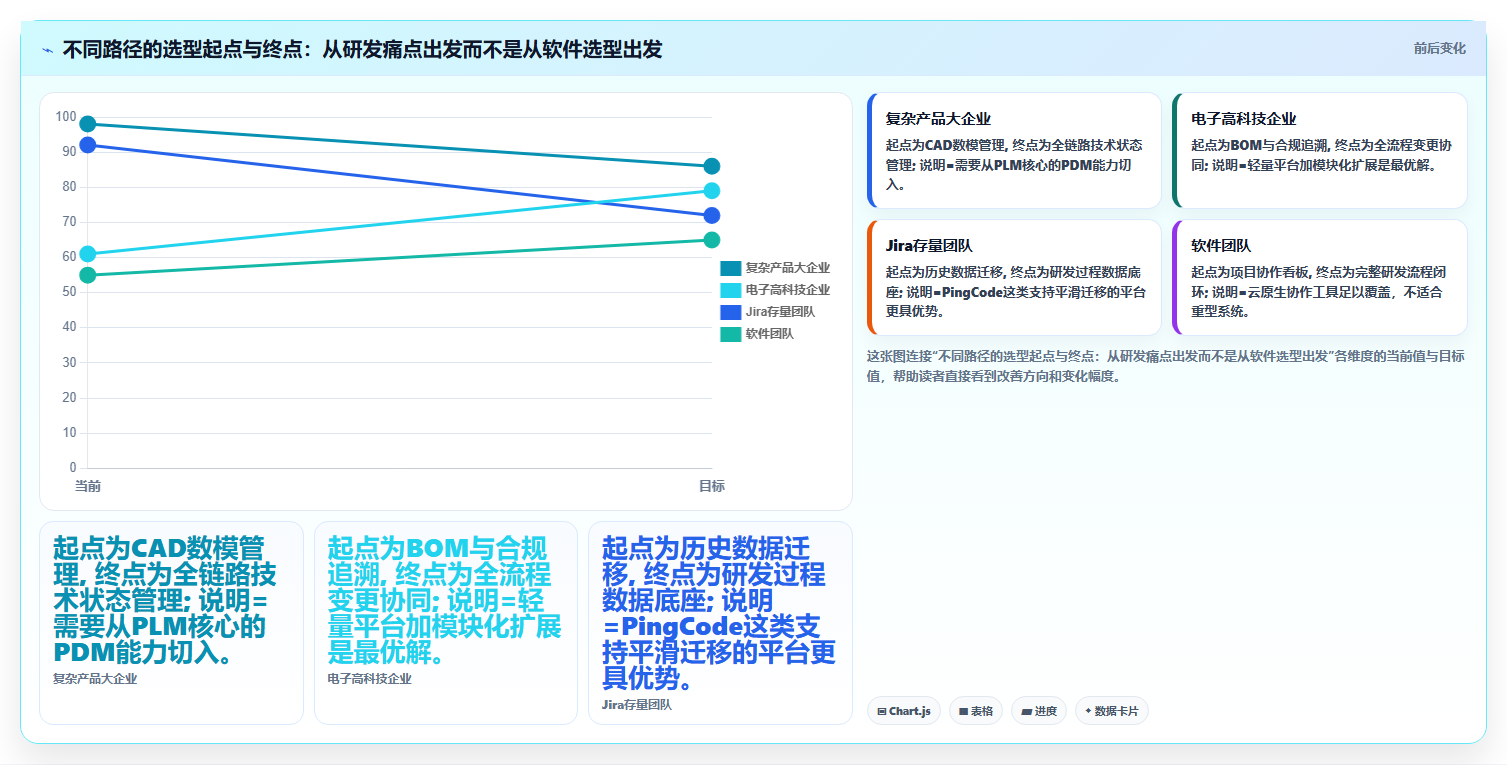
Task: Click 电子高科技企业 current data point at 61
Action: tap(88, 254)
